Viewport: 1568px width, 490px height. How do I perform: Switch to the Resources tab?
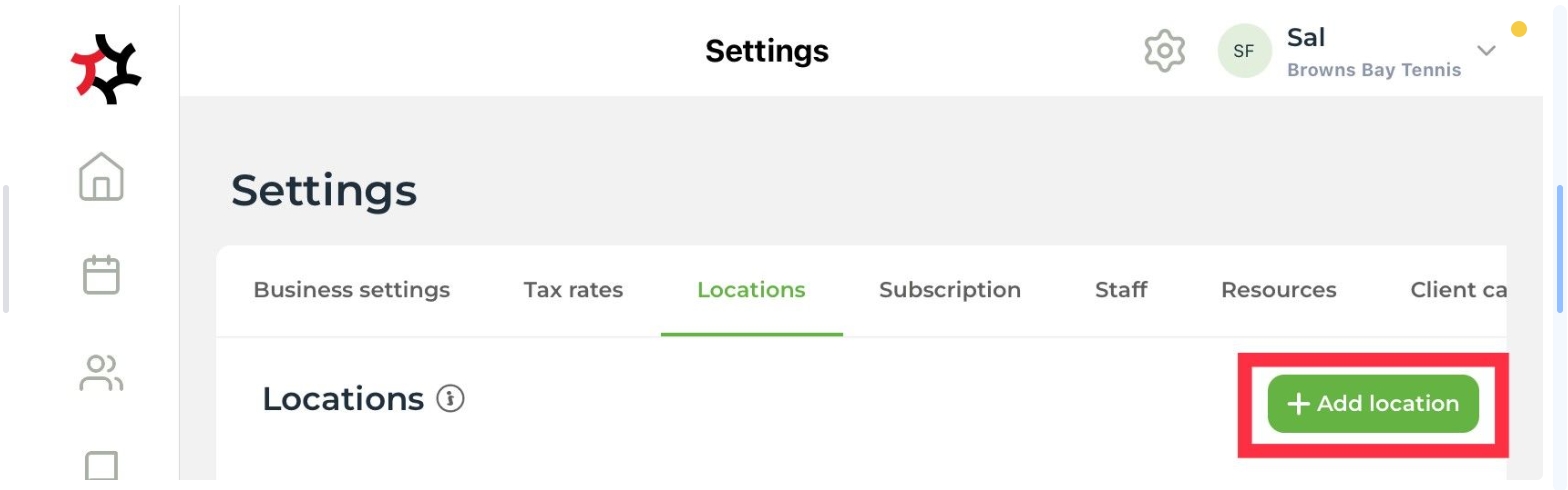(x=1278, y=290)
